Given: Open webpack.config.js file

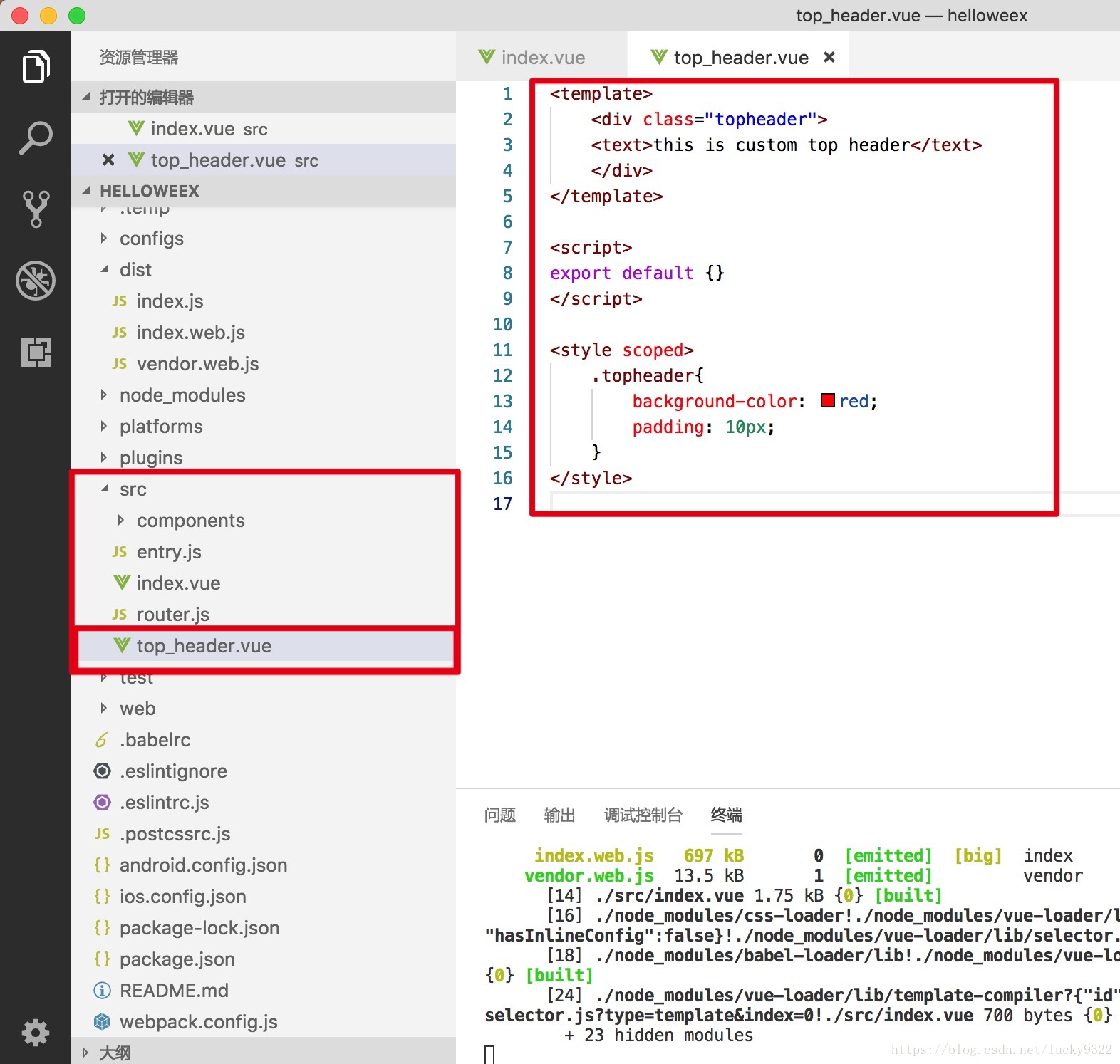Looking at the screenshot, I should [264, 1022].
